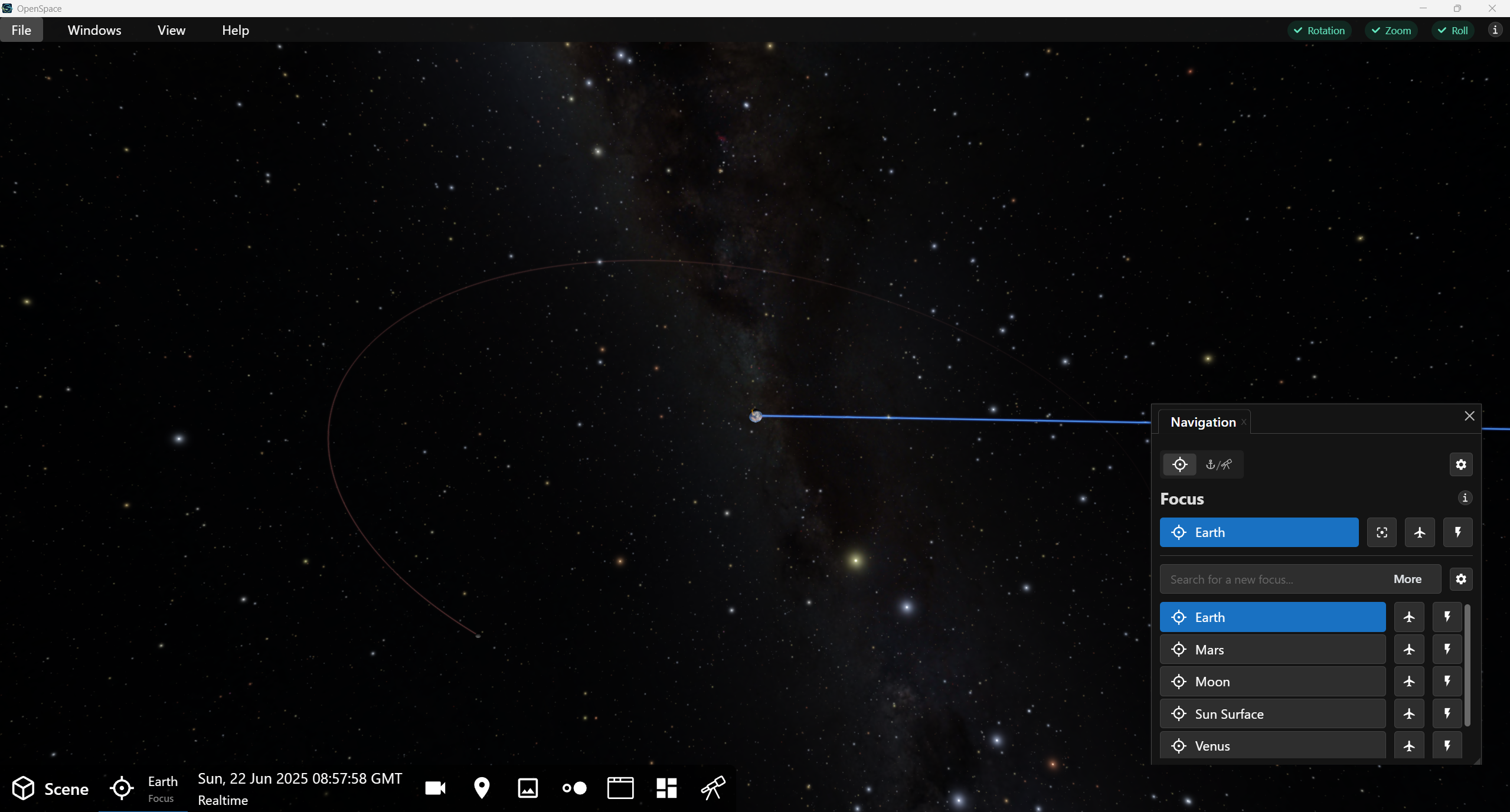Restore down the OpenSpace window
The image size is (1510, 812).
pyautogui.click(x=1457, y=8)
